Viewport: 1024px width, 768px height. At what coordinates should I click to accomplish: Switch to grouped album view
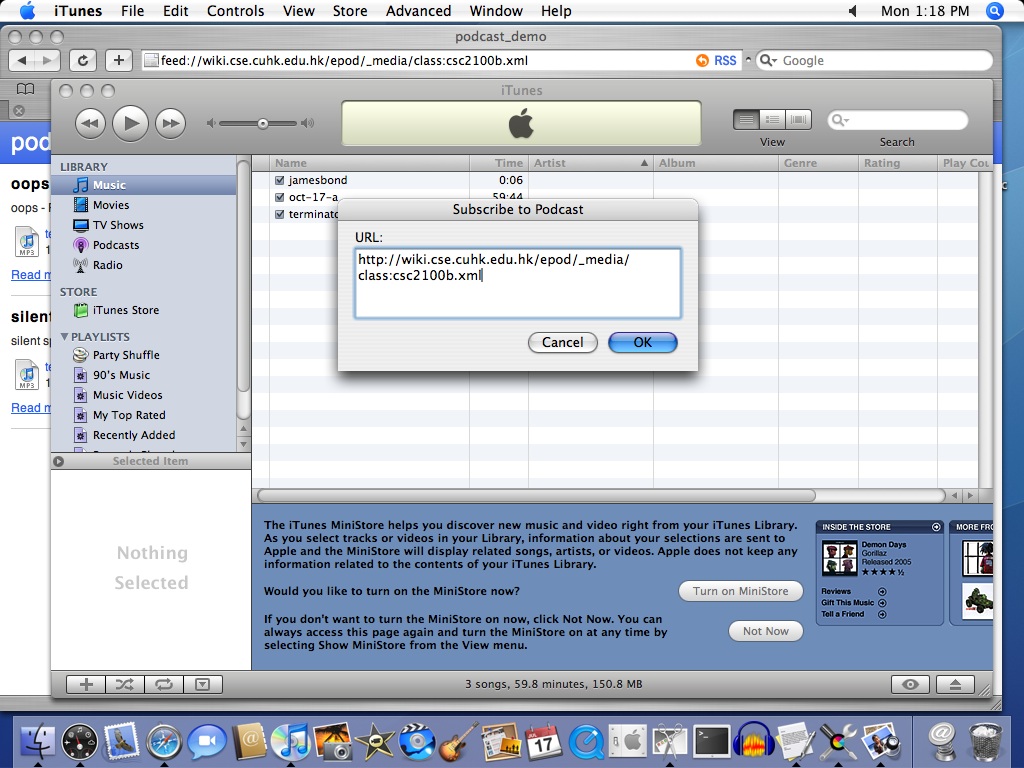point(773,120)
